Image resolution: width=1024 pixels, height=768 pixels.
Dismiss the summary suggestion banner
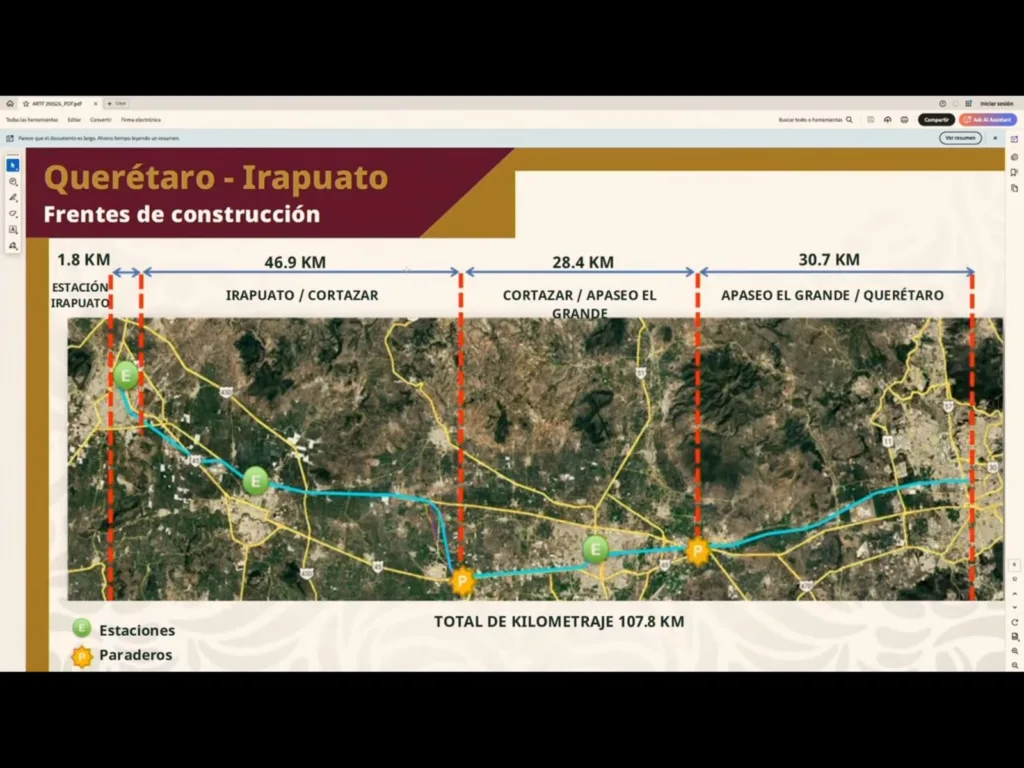pos(993,137)
